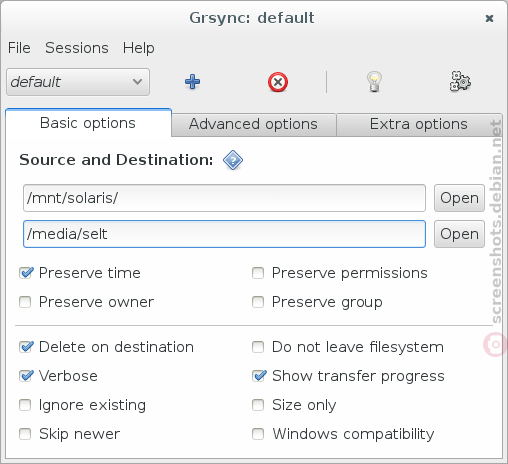Open the default session dropdown
This screenshot has width=508, height=464.
pyautogui.click(x=78, y=82)
